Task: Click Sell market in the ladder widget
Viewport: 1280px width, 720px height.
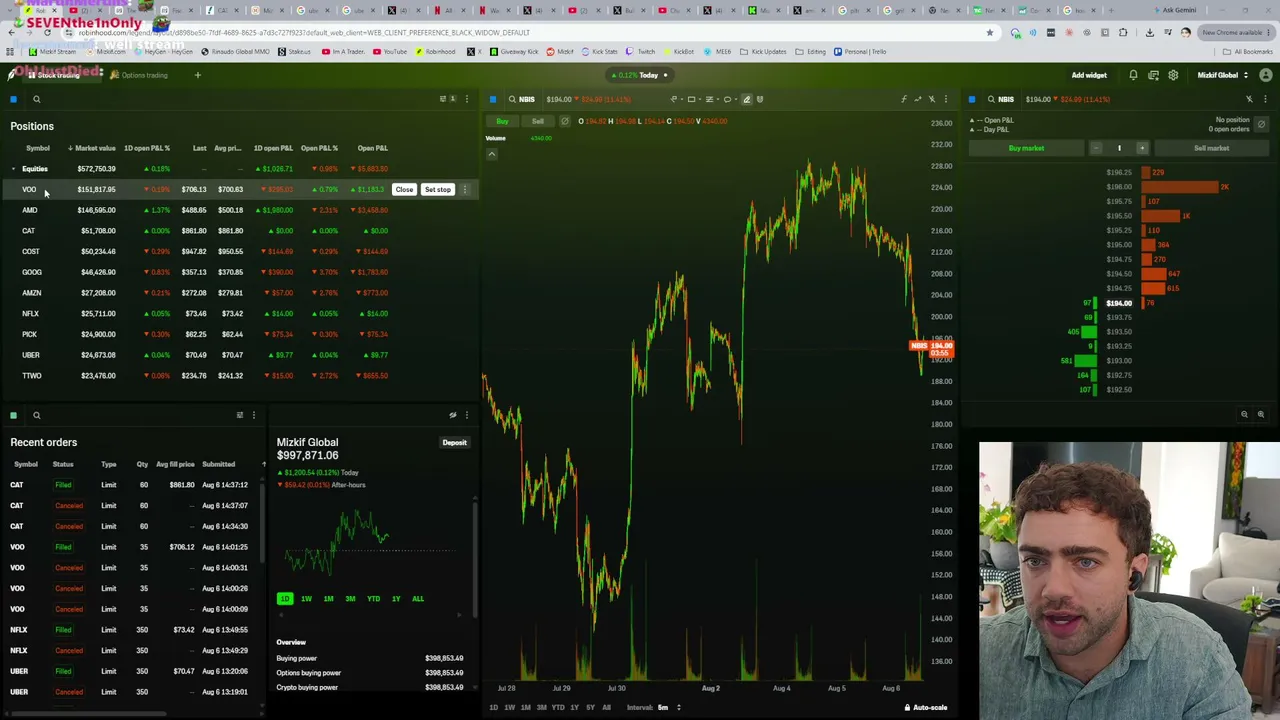Action: pyautogui.click(x=1211, y=148)
